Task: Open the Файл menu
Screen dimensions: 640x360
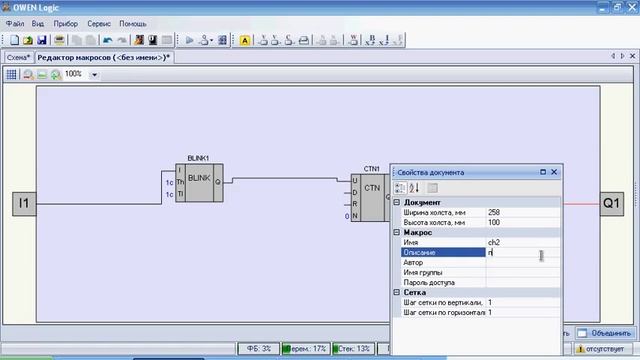Action: coord(15,24)
